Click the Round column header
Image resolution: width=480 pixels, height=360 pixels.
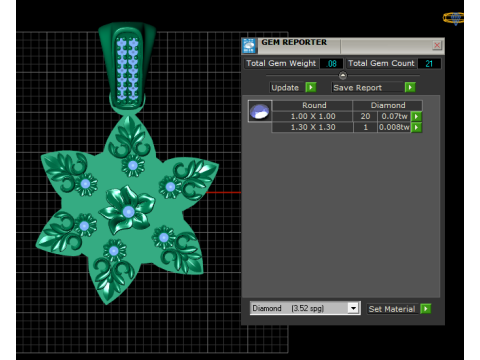coord(314,105)
